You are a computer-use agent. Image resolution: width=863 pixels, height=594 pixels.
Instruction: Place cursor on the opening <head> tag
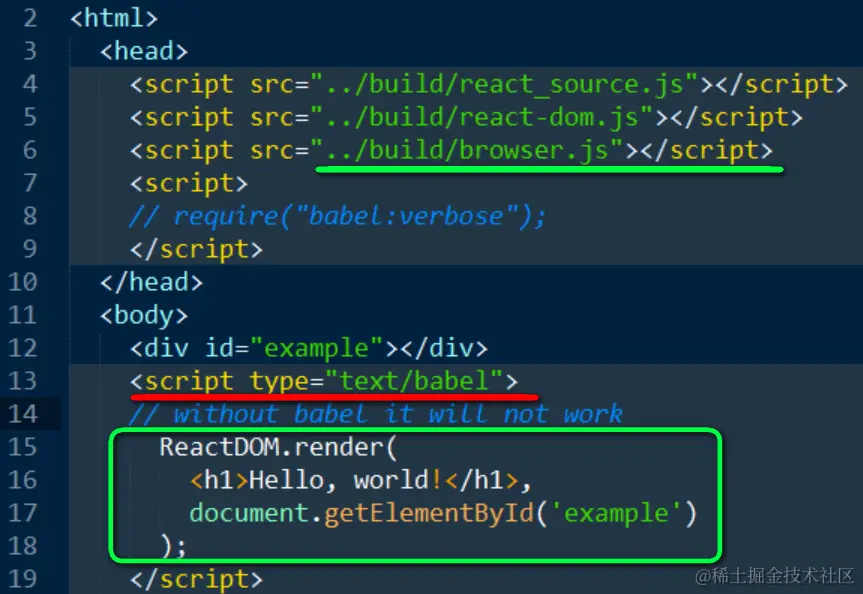[144, 51]
